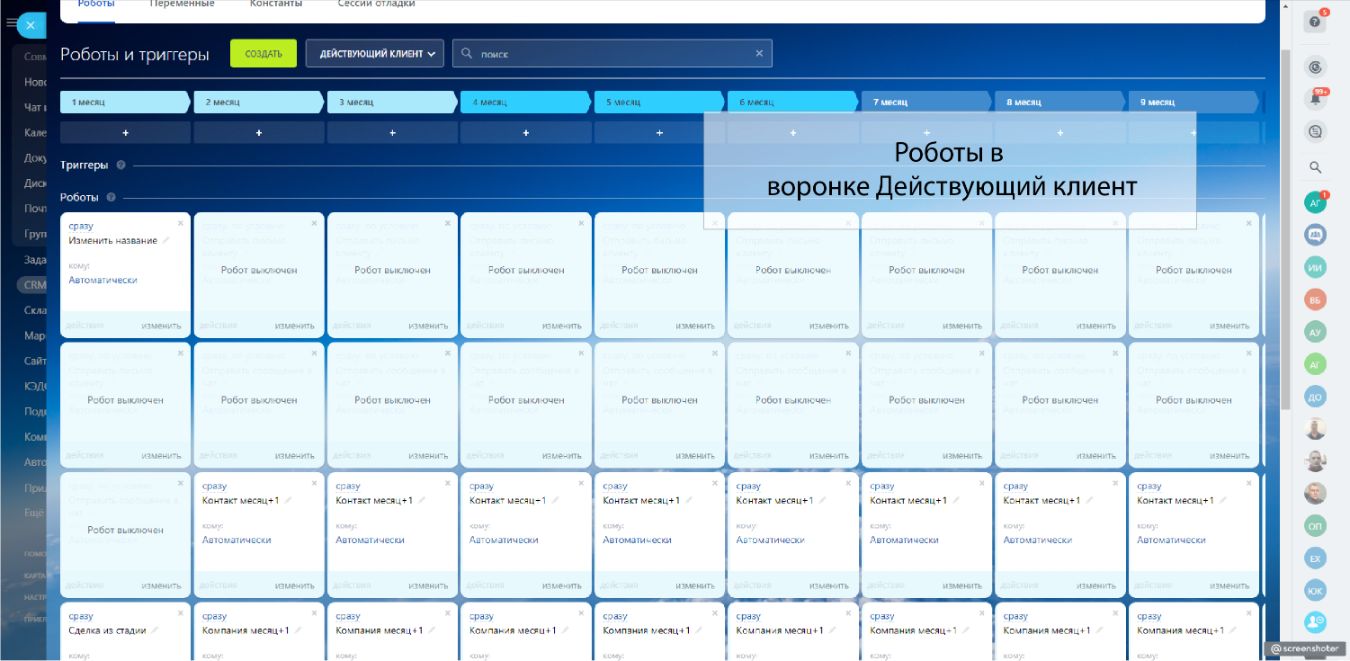Close the slider panel with blue X button

tap(31, 26)
